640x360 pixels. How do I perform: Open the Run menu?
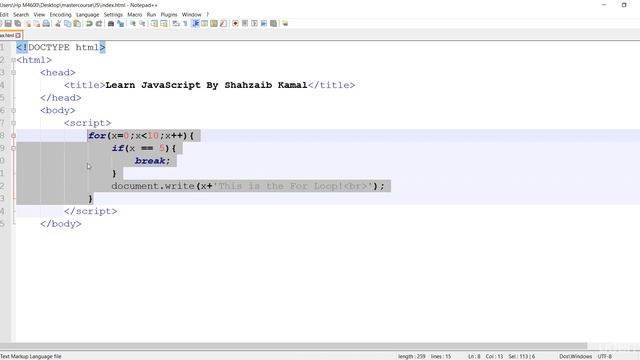pos(151,14)
